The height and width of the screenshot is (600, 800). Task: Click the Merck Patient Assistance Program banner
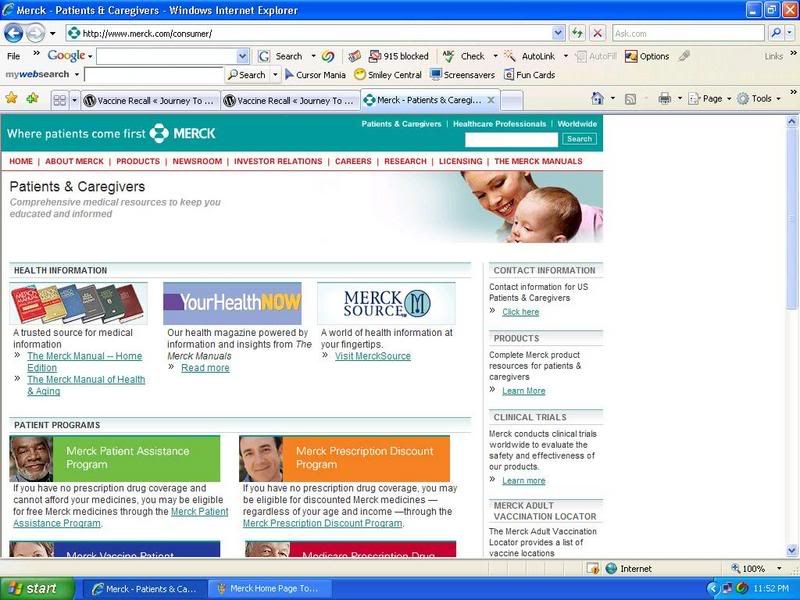click(115, 458)
